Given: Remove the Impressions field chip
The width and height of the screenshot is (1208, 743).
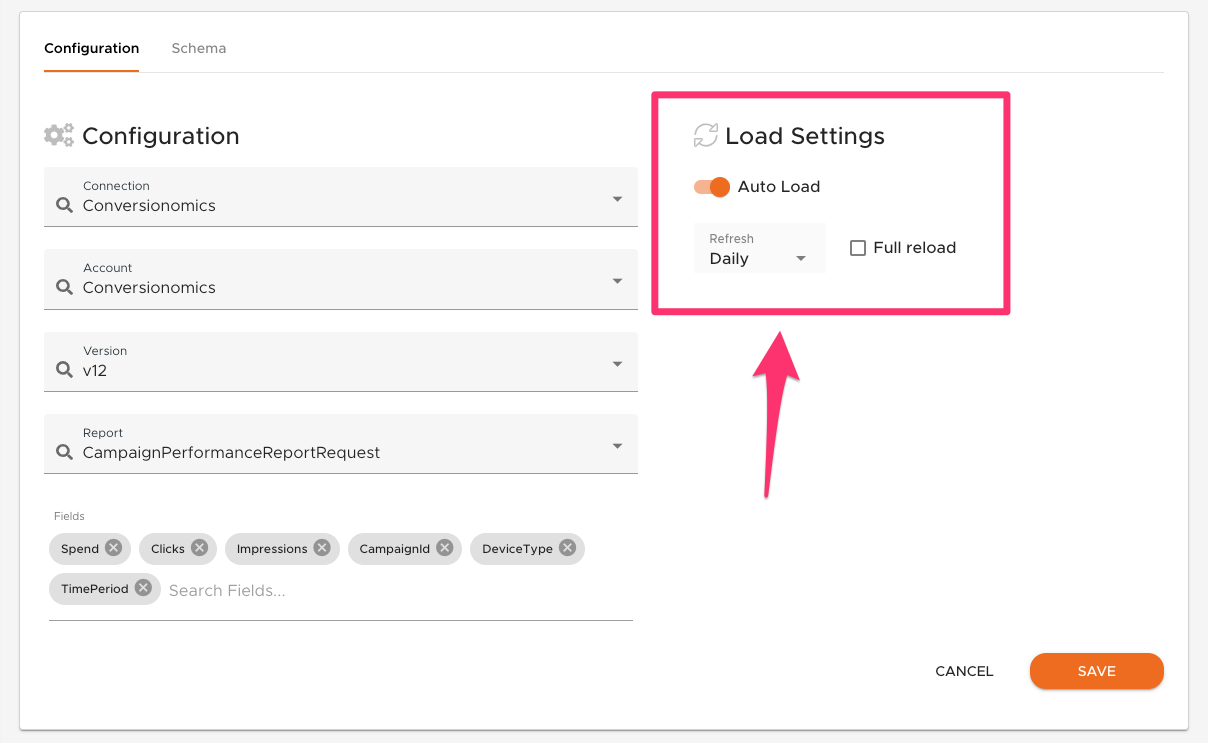Looking at the screenshot, I should pos(321,548).
